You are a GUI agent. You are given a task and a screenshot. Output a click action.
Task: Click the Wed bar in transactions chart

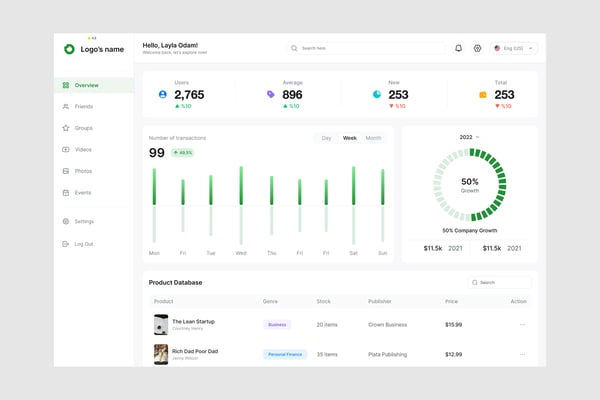241,205
